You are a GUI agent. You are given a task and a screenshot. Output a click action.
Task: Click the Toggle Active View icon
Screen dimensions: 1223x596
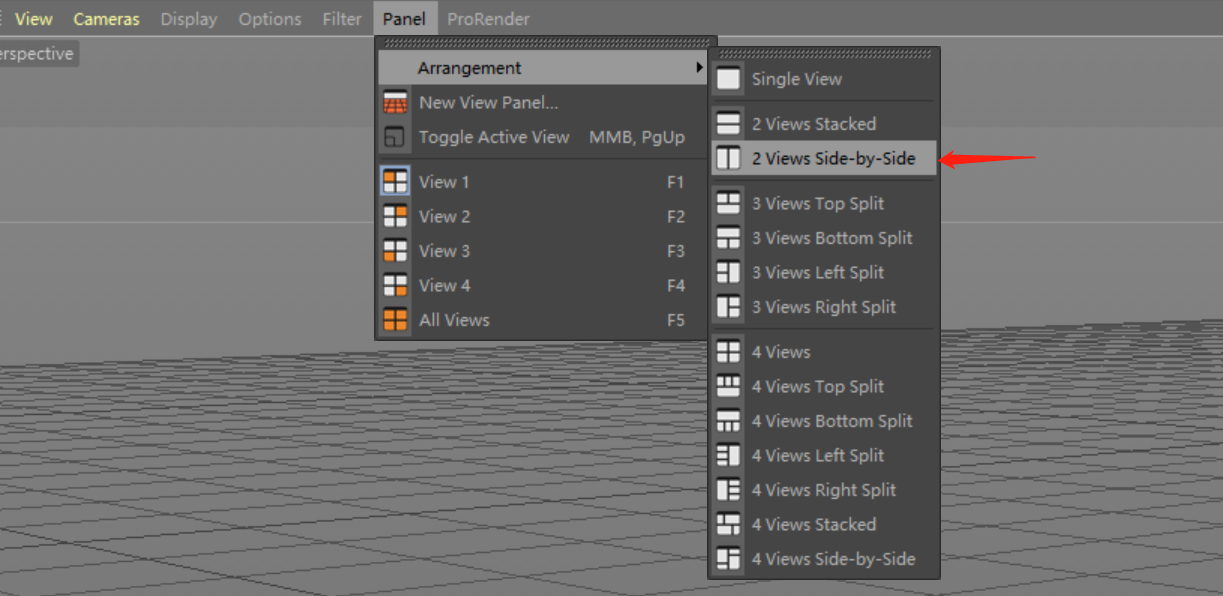coord(396,137)
